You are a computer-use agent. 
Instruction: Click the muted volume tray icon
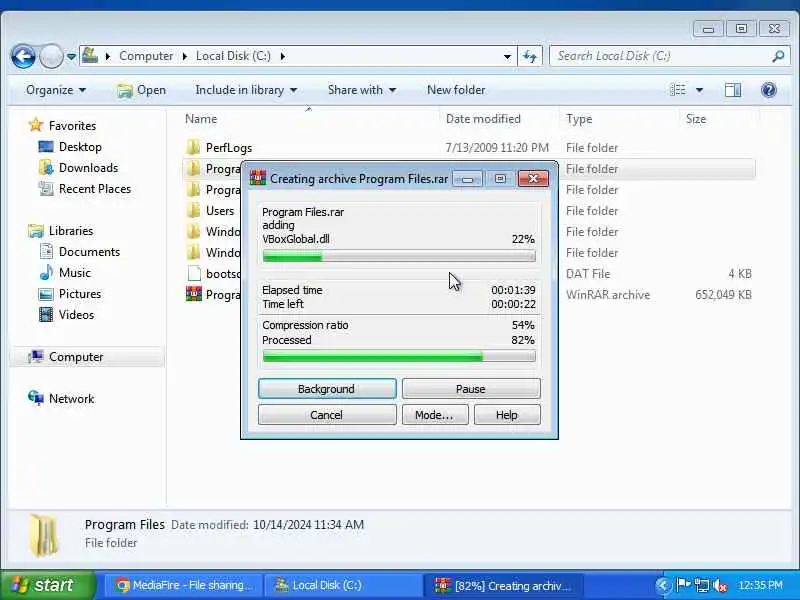point(719,585)
